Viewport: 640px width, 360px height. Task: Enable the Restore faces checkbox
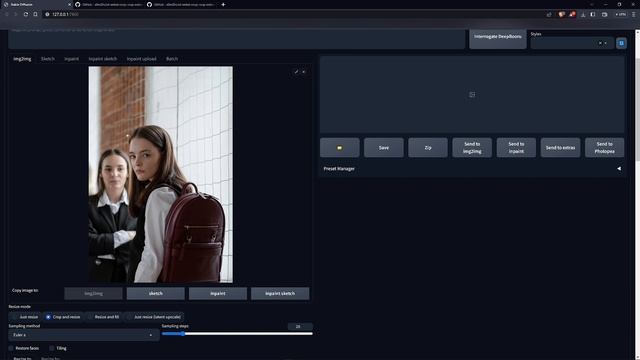pos(11,348)
